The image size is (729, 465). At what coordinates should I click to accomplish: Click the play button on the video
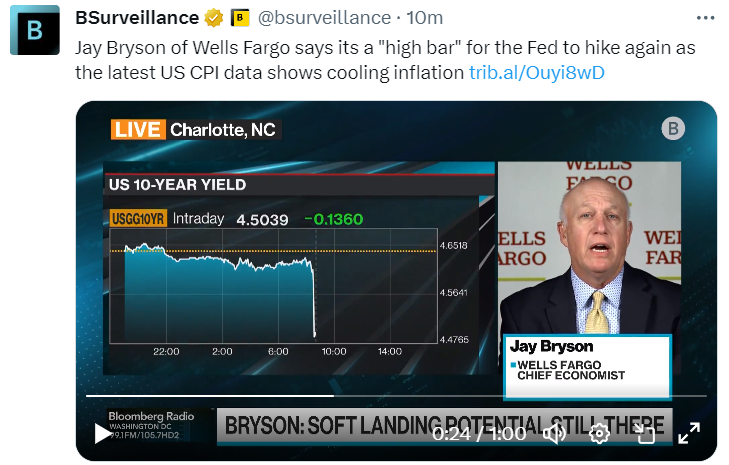click(x=102, y=433)
